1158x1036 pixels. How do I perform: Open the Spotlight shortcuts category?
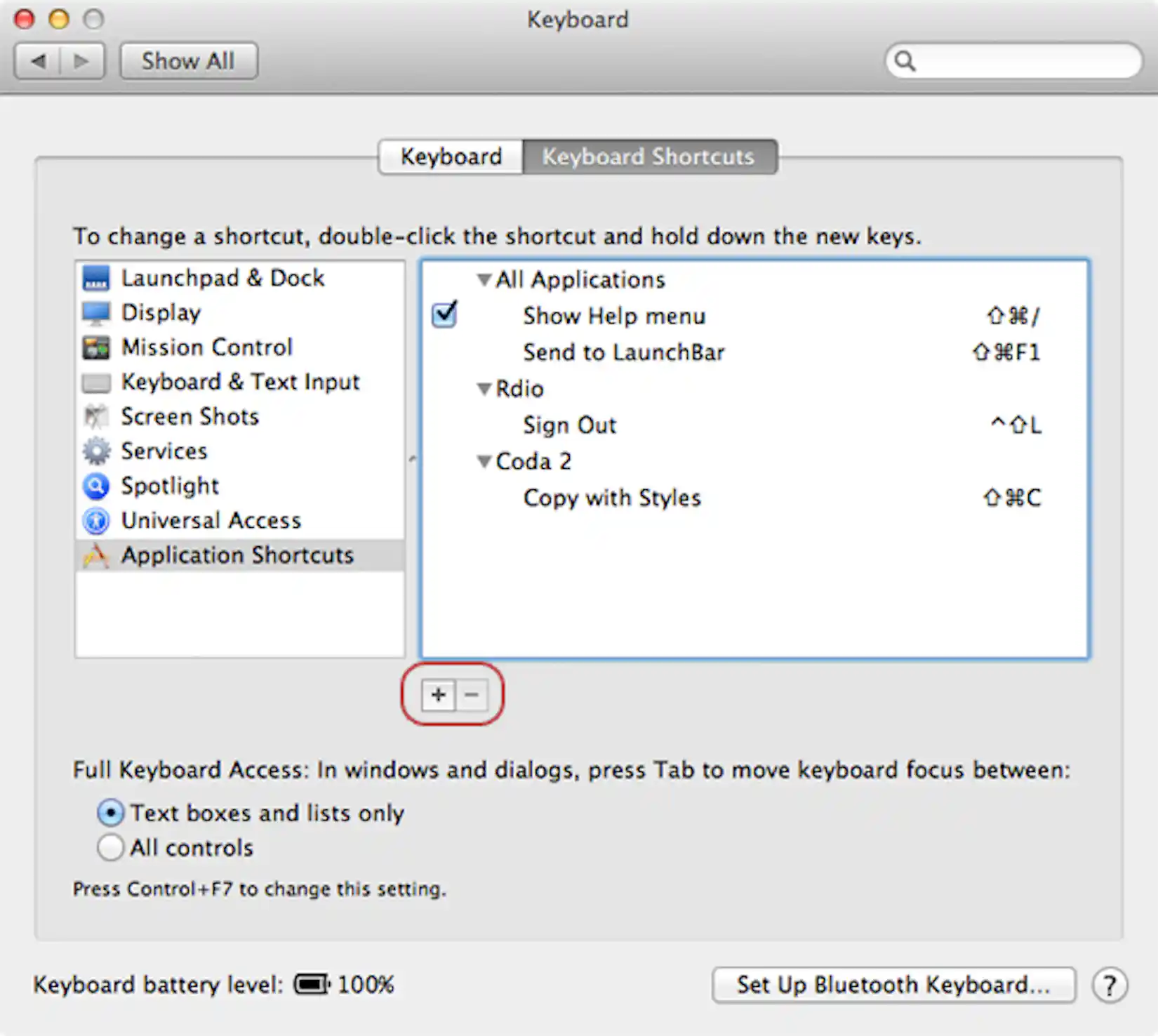96,486
